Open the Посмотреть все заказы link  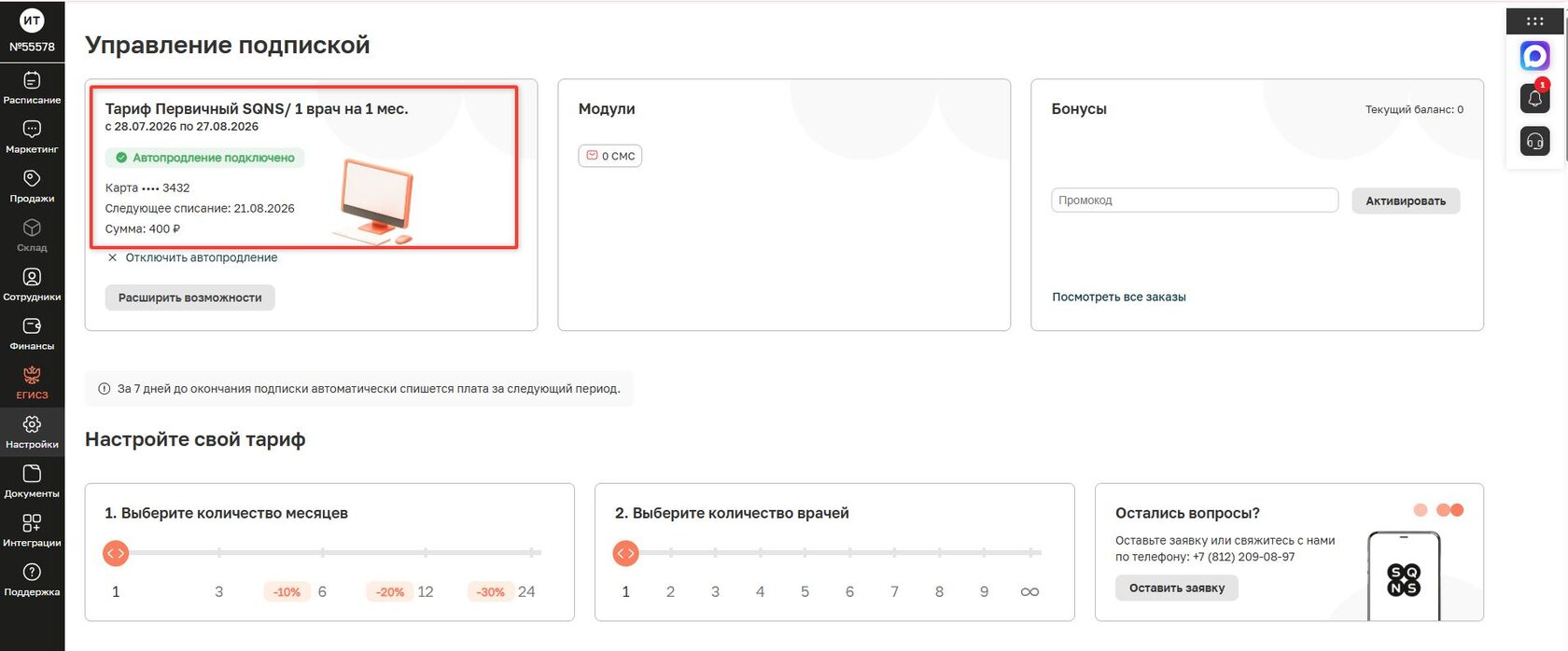1119,297
